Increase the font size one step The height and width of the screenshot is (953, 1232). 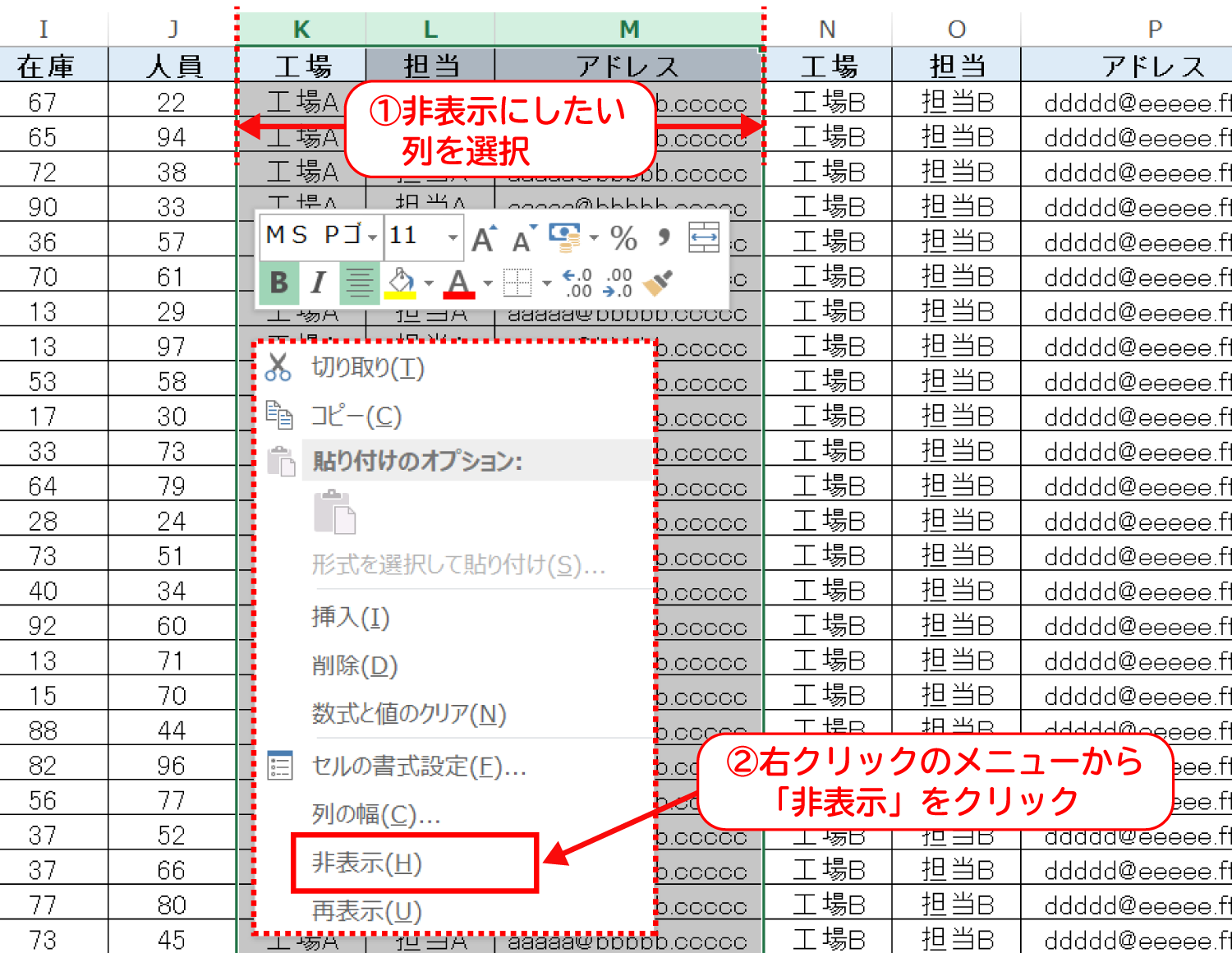[483, 237]
